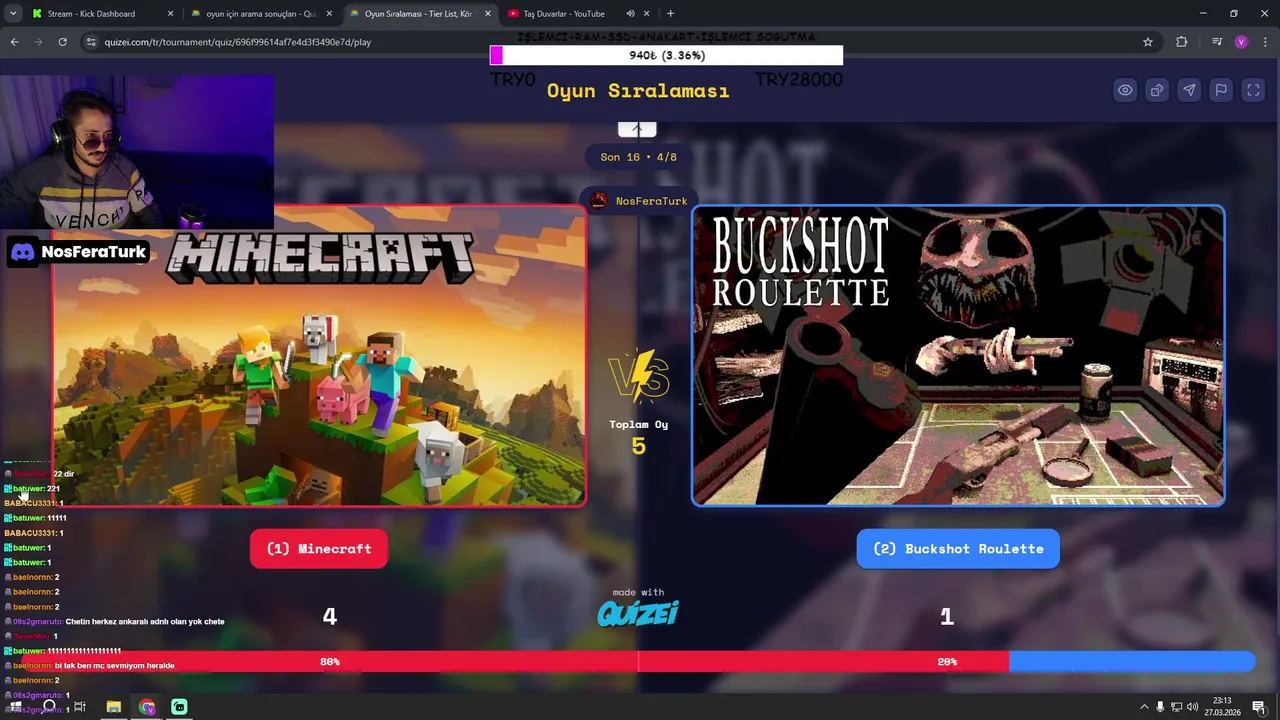Open clock showing 23:13

point(1222,707)
